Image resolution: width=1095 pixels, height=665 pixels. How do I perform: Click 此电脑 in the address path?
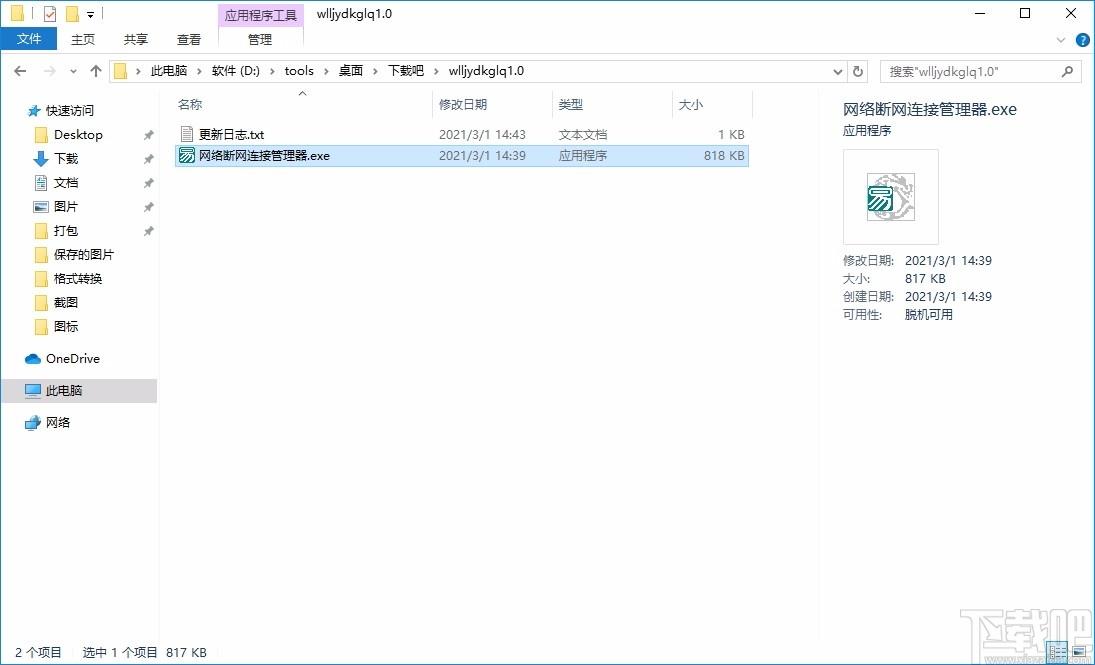click(x=169, y=71)
